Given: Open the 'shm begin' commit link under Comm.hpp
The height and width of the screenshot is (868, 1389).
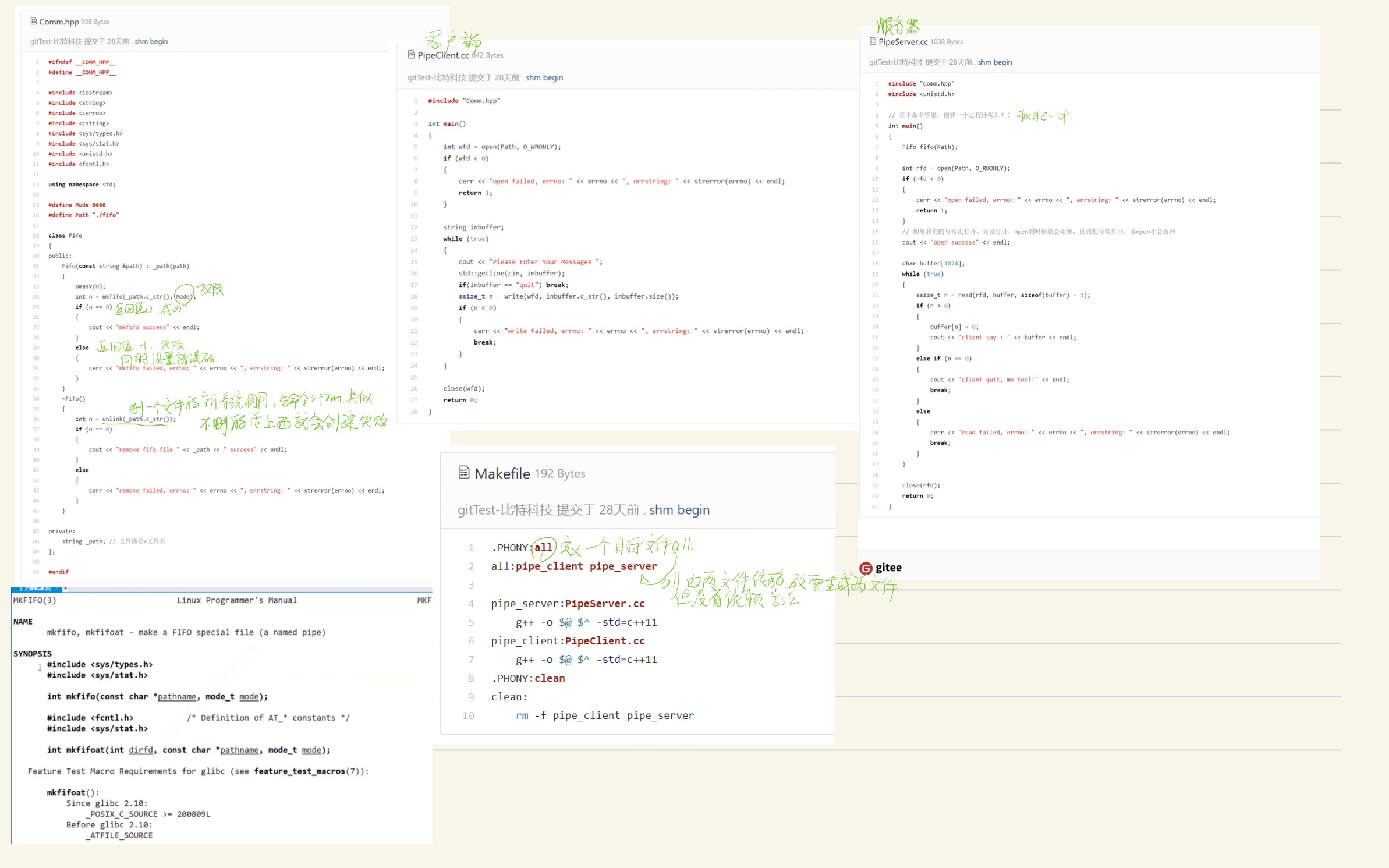Looking at the screenshot, I should pos(151,41).
